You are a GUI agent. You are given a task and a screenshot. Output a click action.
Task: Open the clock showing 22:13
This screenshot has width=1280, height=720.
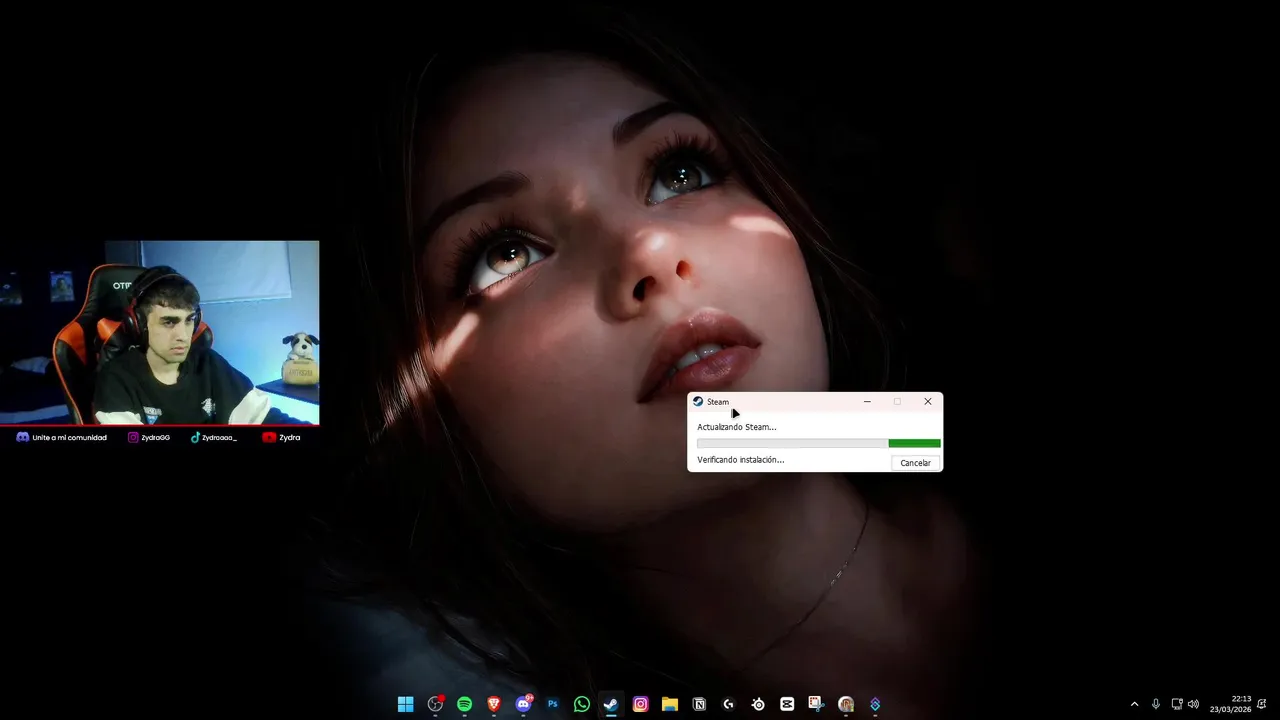[x=1230, y=704]
